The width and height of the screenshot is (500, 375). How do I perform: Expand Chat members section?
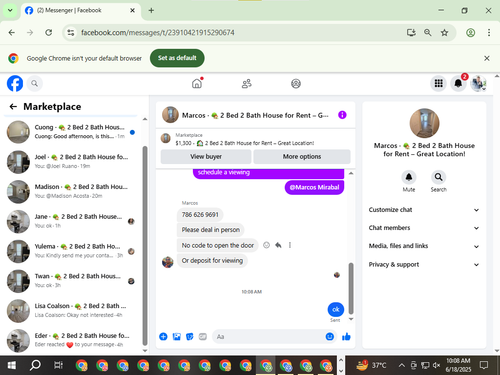point(424,228)
